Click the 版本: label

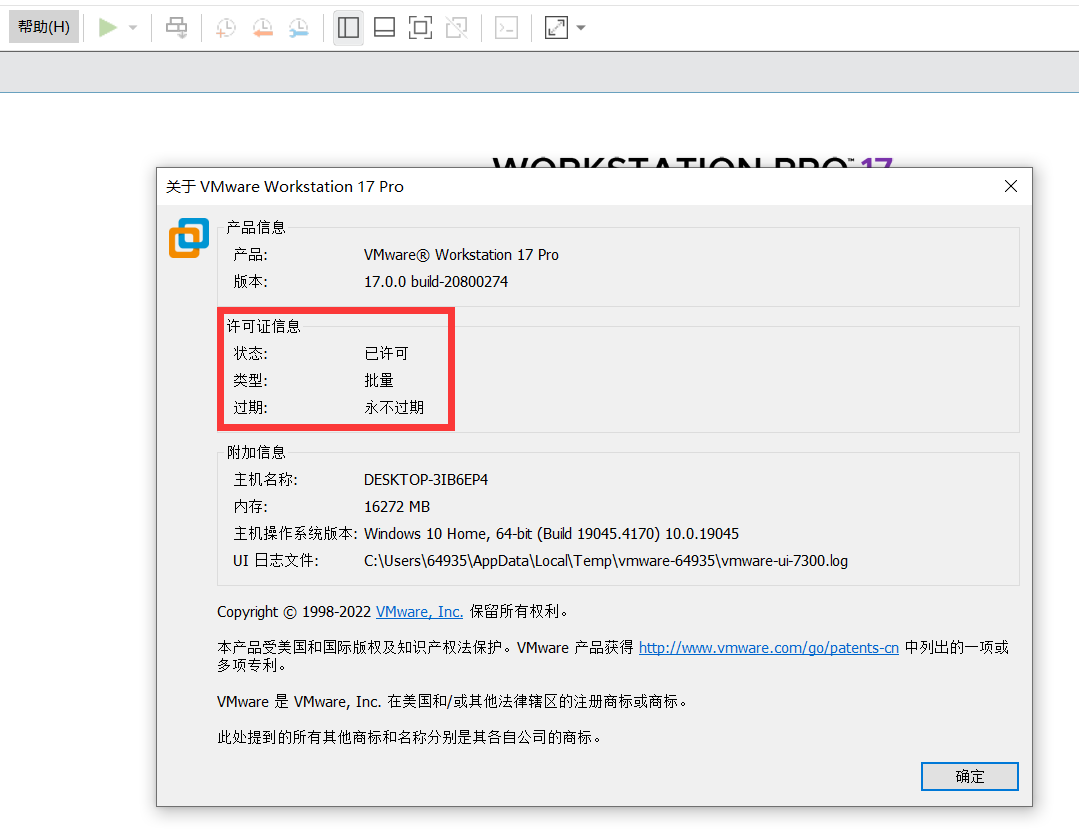pyautogui.click(x=250, y=282)
